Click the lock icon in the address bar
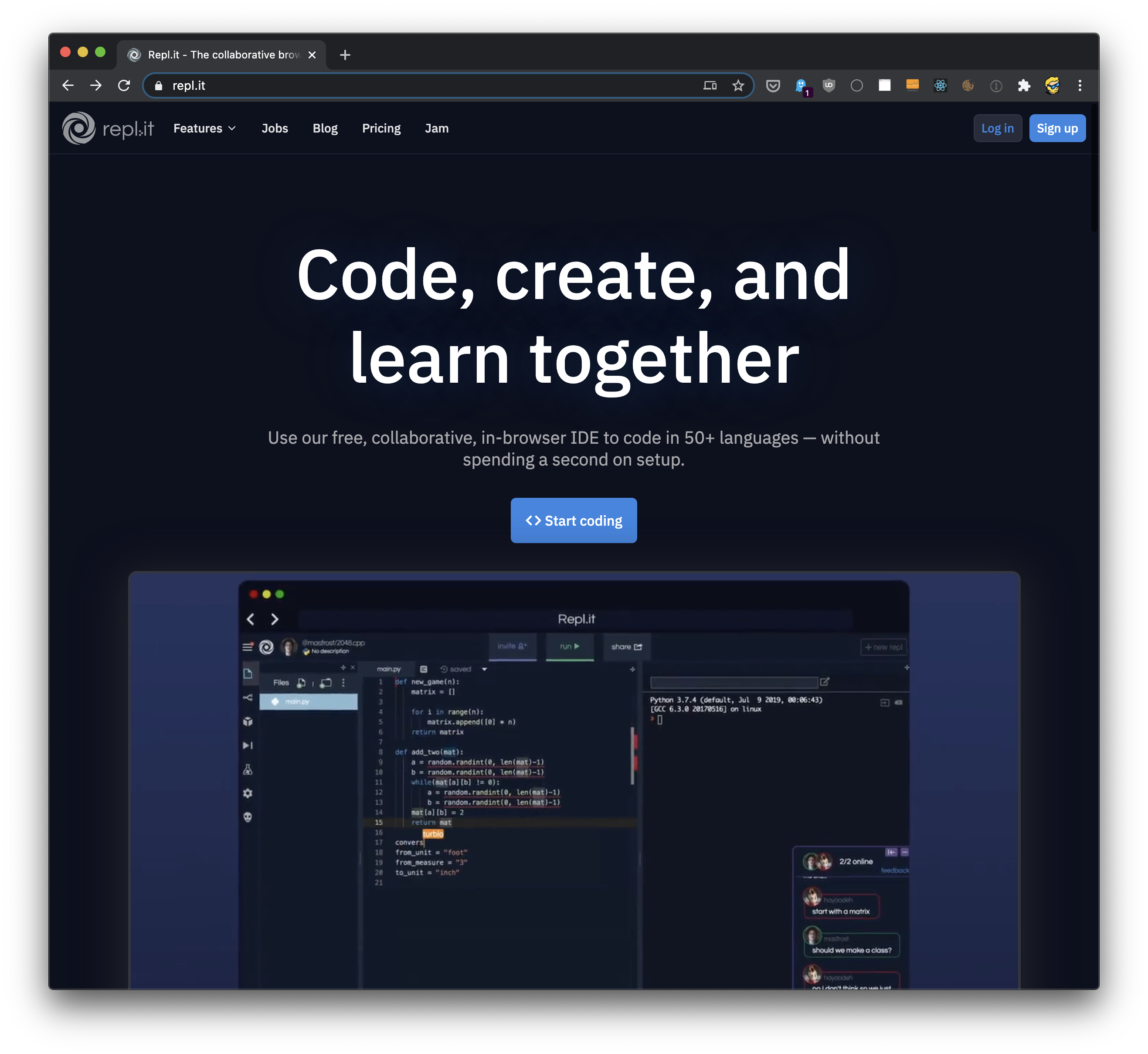 pyautogui.click(x=159, y=85)
